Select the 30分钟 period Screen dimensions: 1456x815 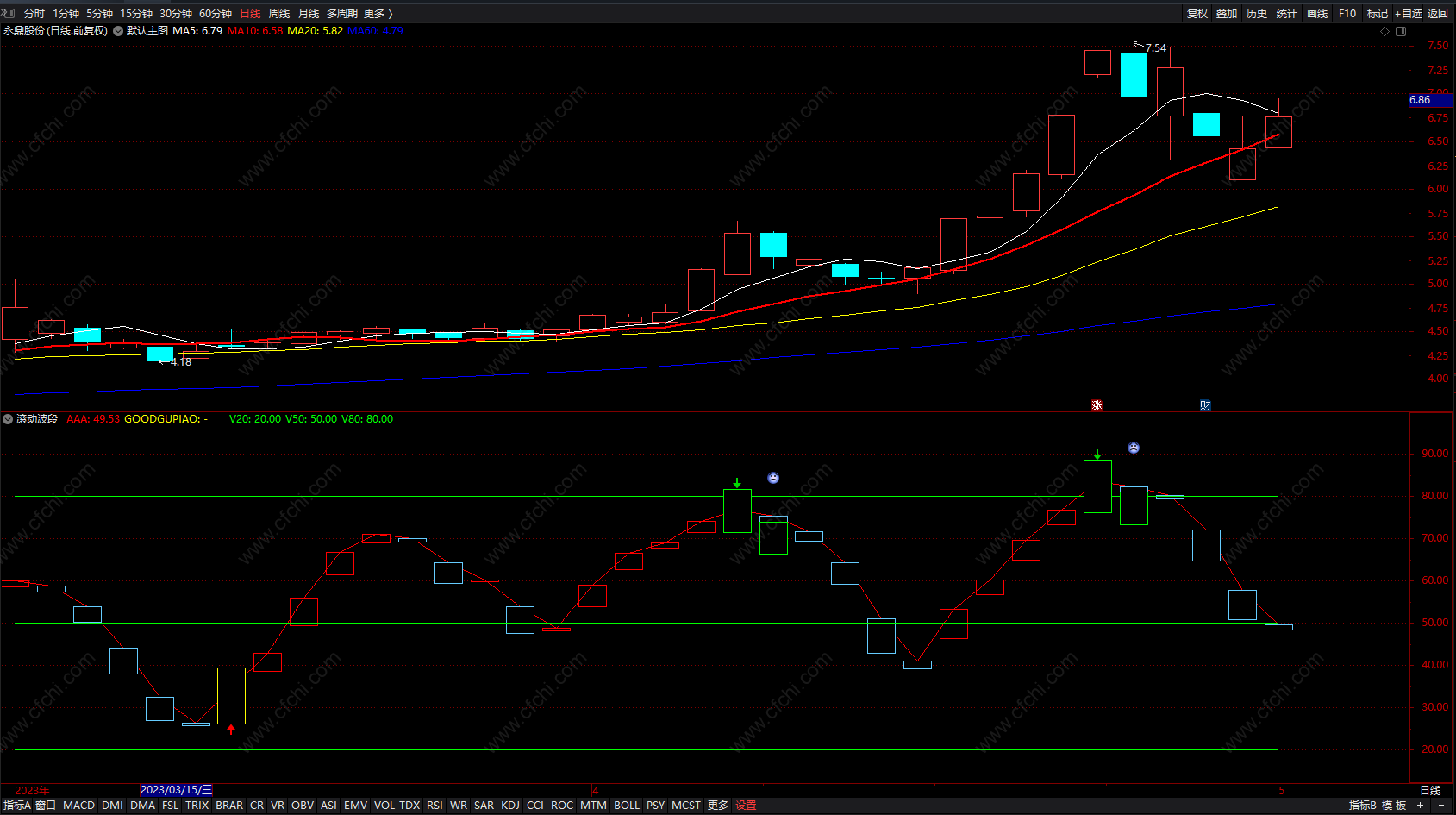point(176,13)
